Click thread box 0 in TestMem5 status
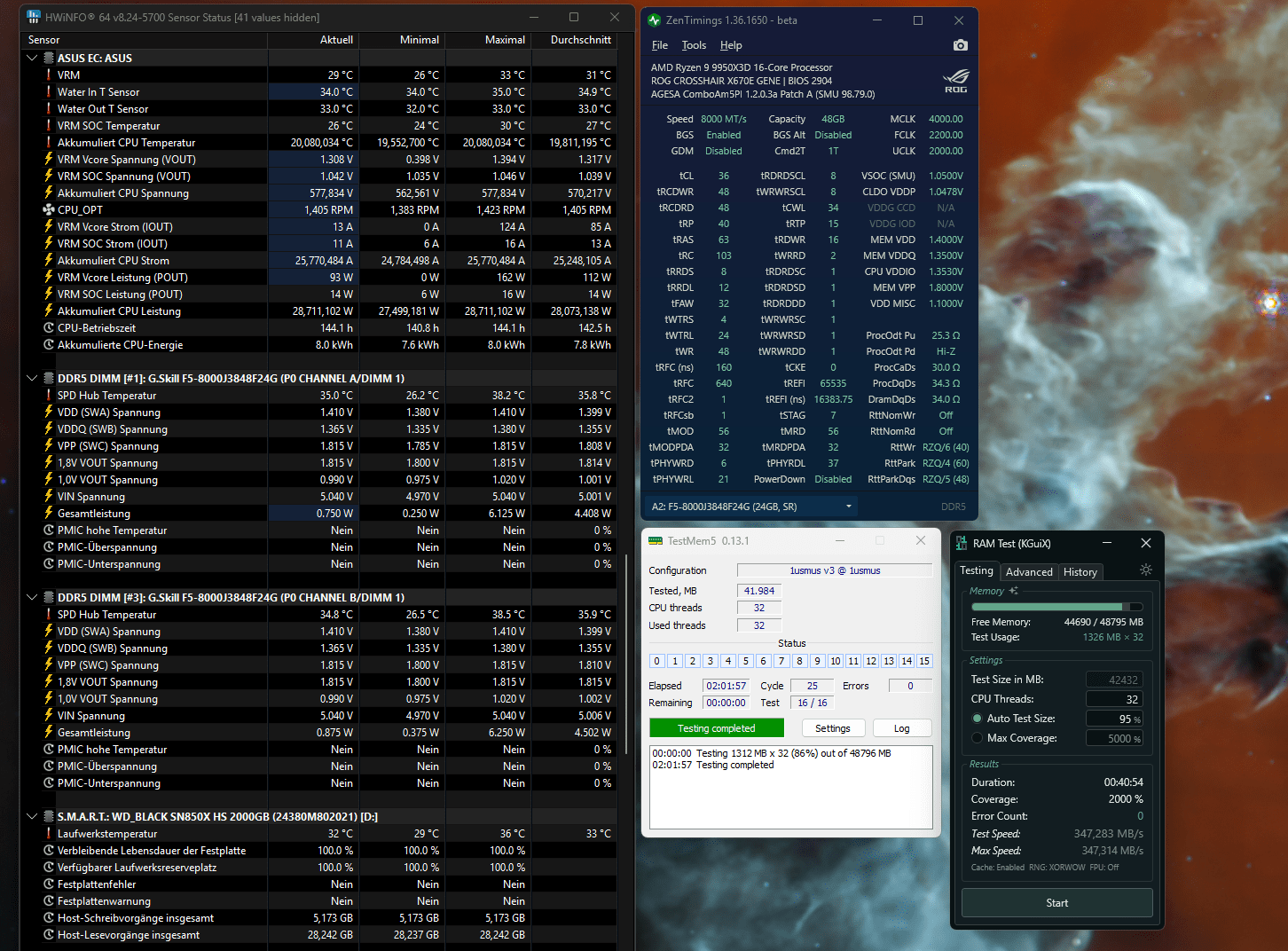The width and height of the screenshot is (1288, 951). (656, 661)
